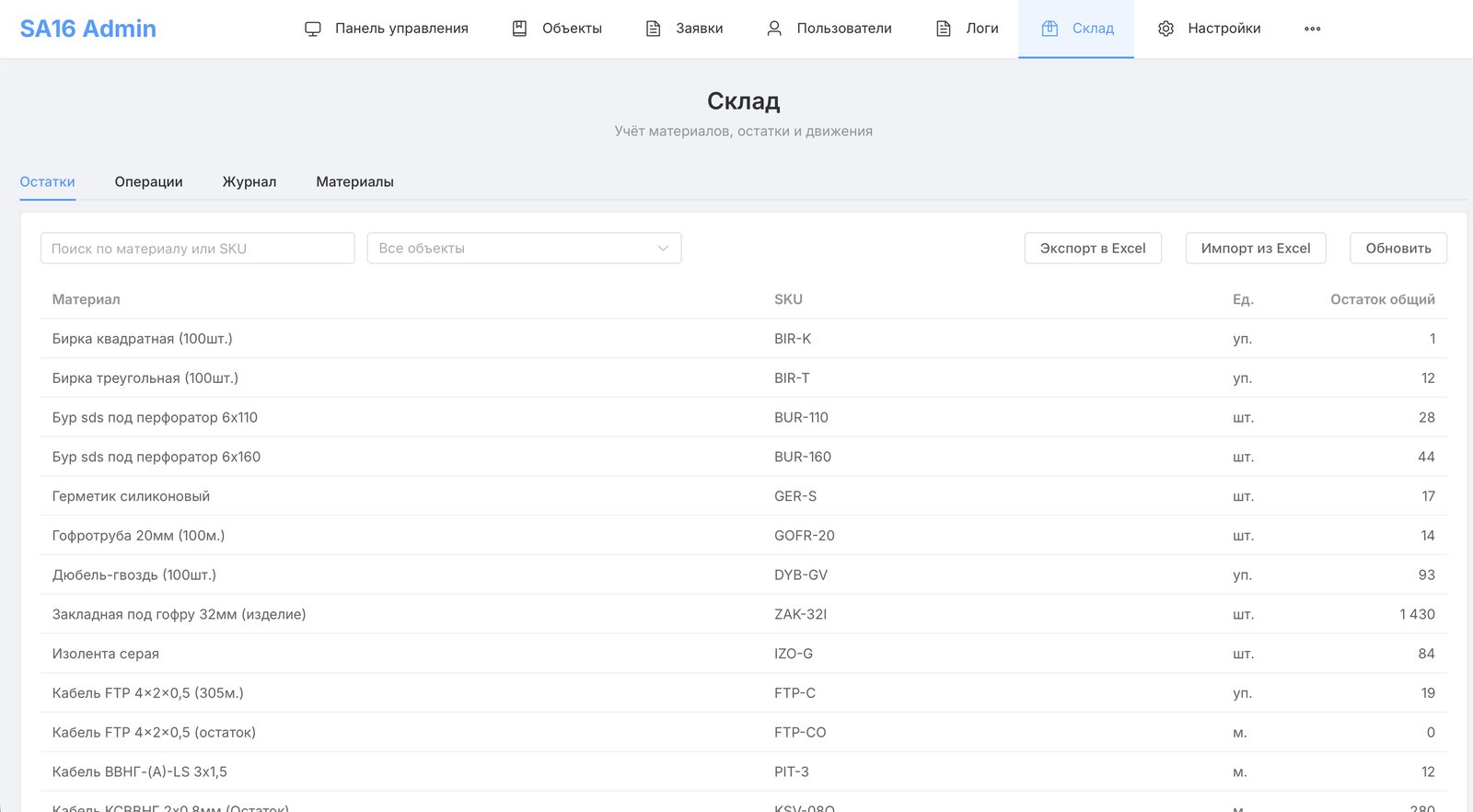This screenshot has height=812, width=1473.
Task: Click the Обновить button
Action: pos(1398,249)
